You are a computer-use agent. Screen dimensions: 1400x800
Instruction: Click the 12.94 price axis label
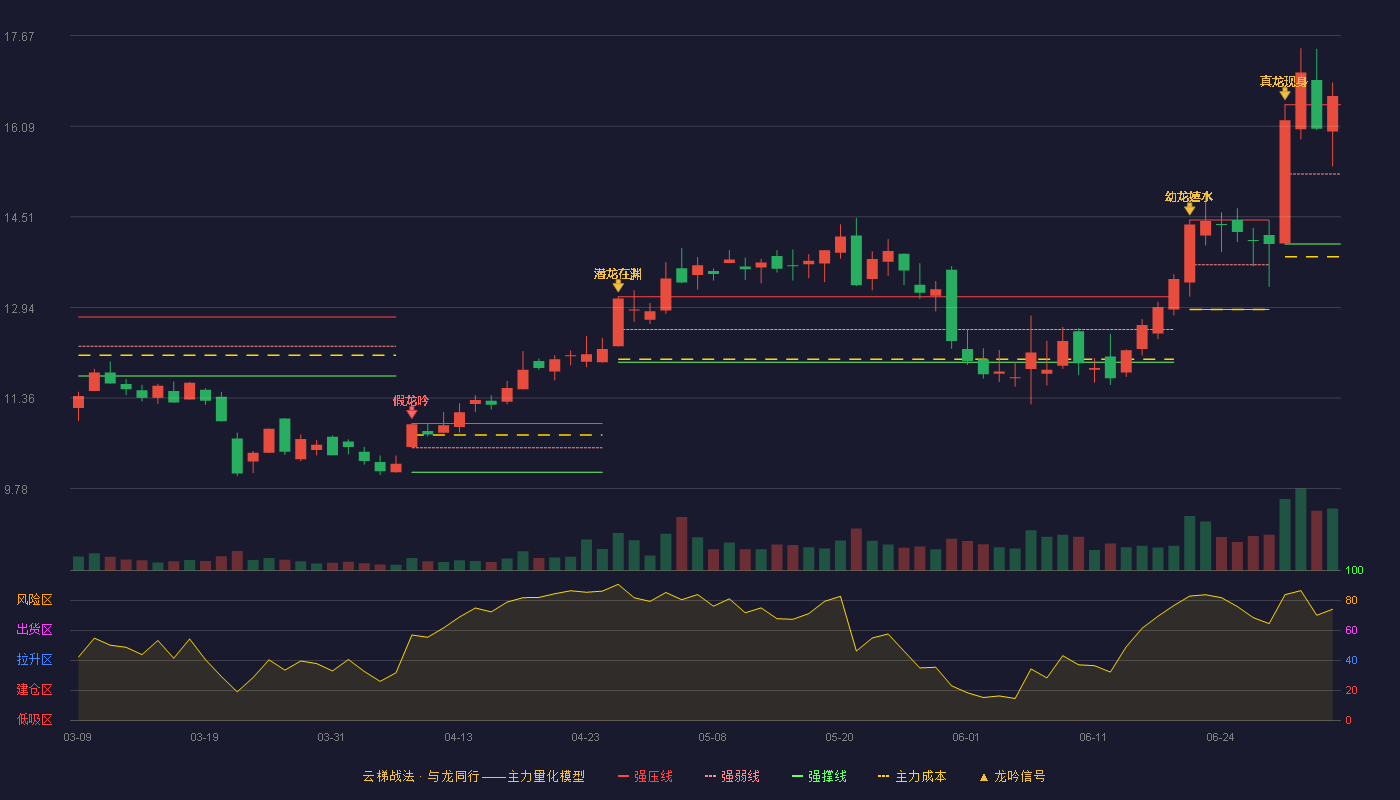pos(19,308)
